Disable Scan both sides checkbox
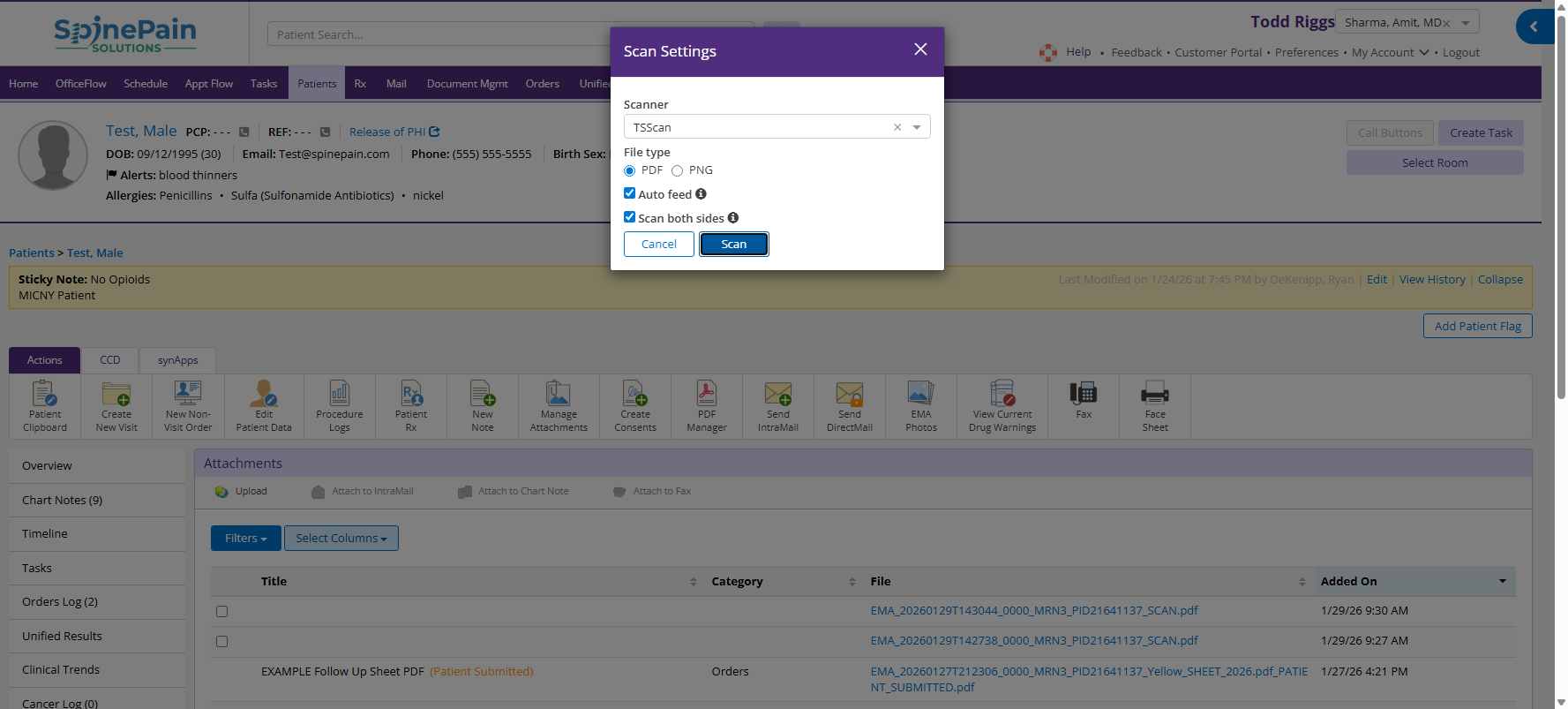 click(x=630, y=217)
